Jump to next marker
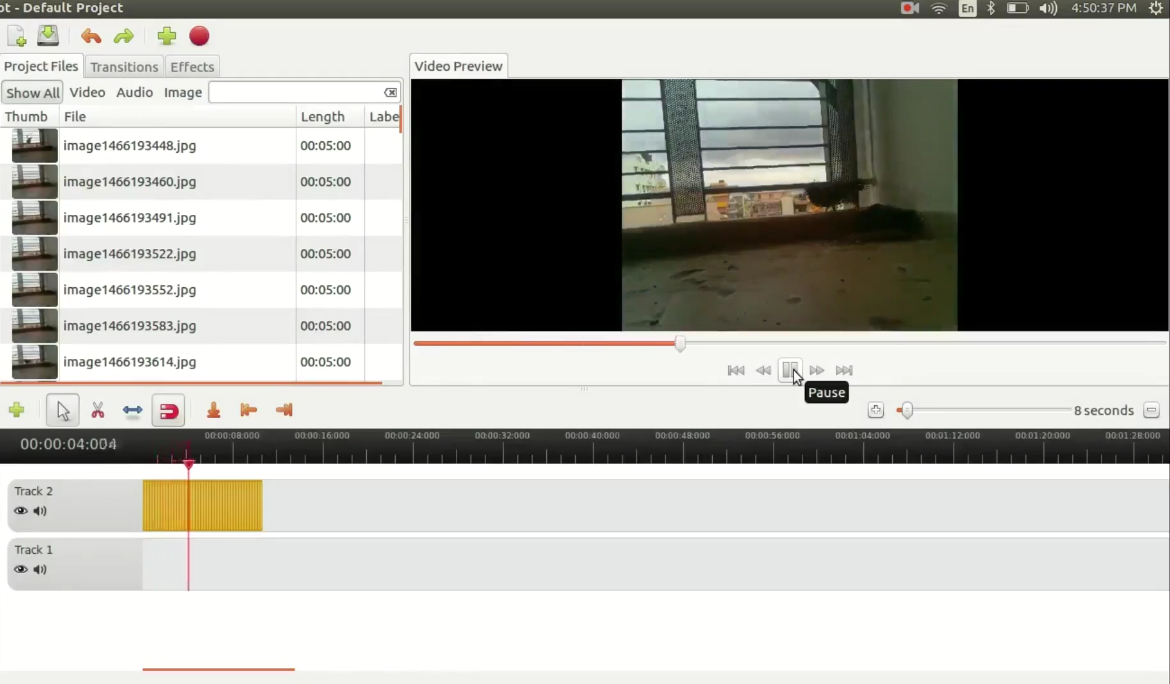The width and height of the screenshot is (1170, 684). pyautogui.click(x=284, y=410)
